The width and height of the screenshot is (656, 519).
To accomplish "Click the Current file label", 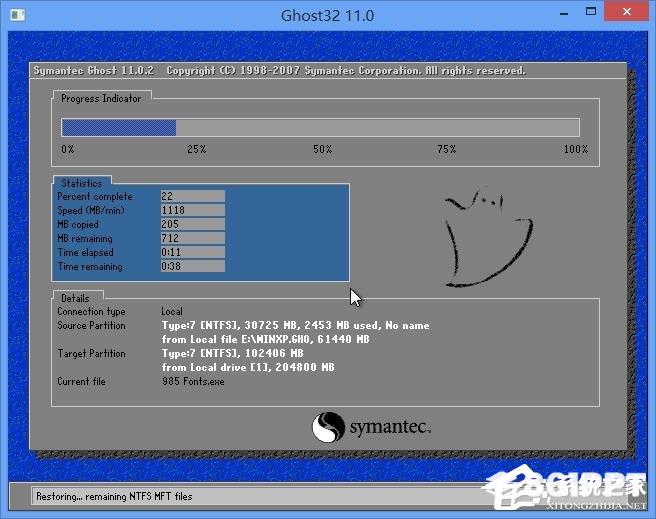I will tap(81, 381).
